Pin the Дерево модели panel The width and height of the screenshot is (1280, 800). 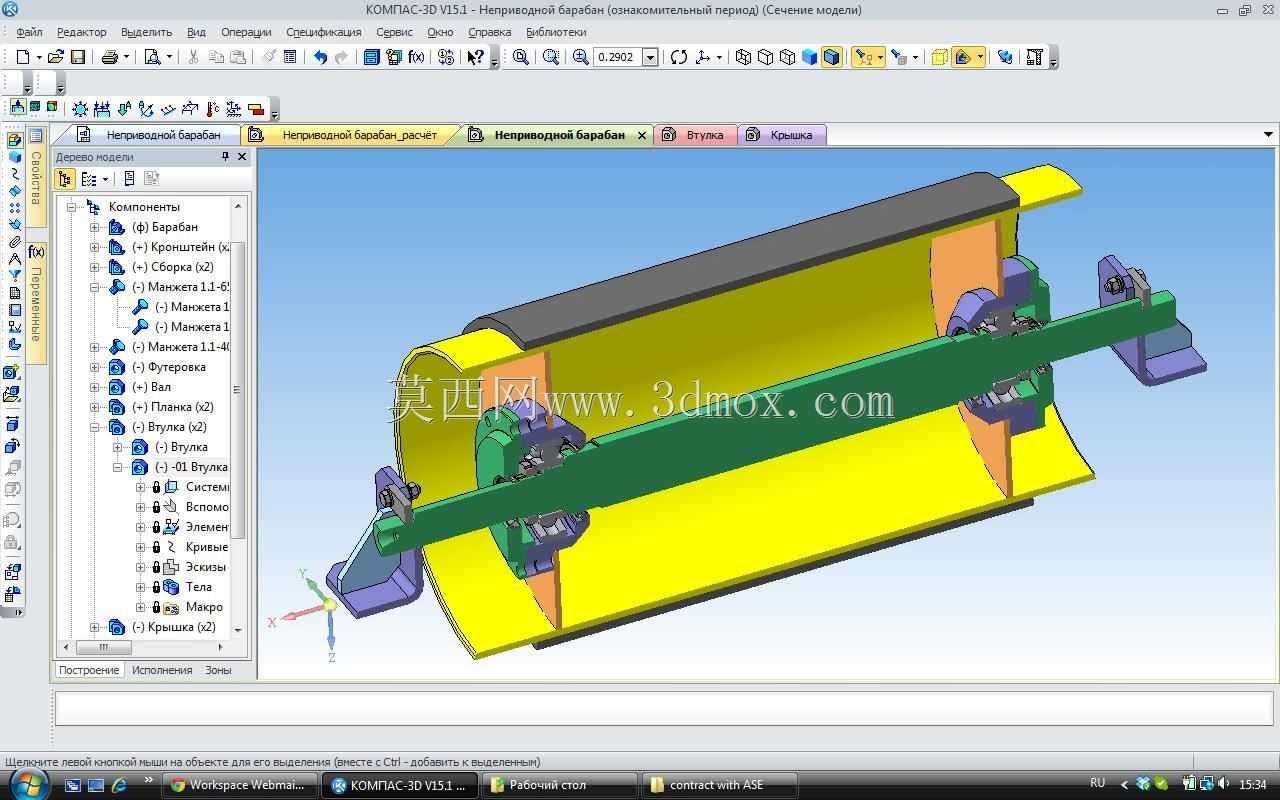click(225, 157)
